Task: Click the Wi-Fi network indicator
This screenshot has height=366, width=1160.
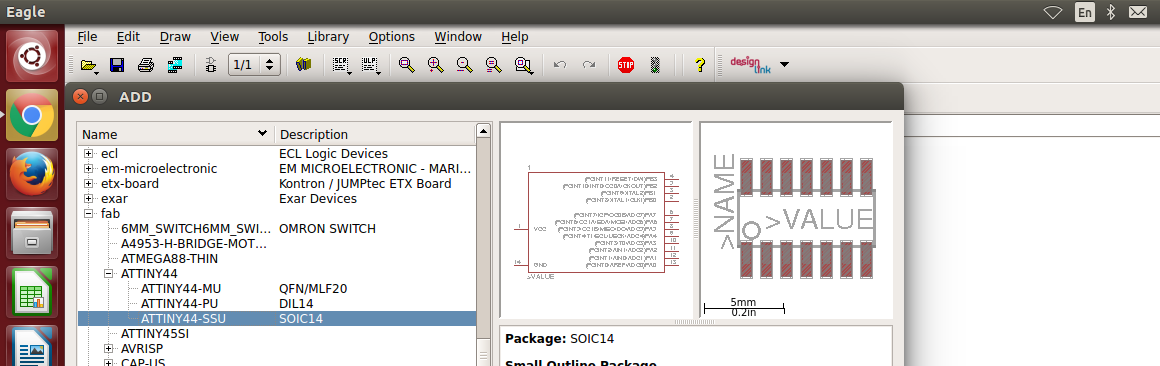Action: (1053, 12)
